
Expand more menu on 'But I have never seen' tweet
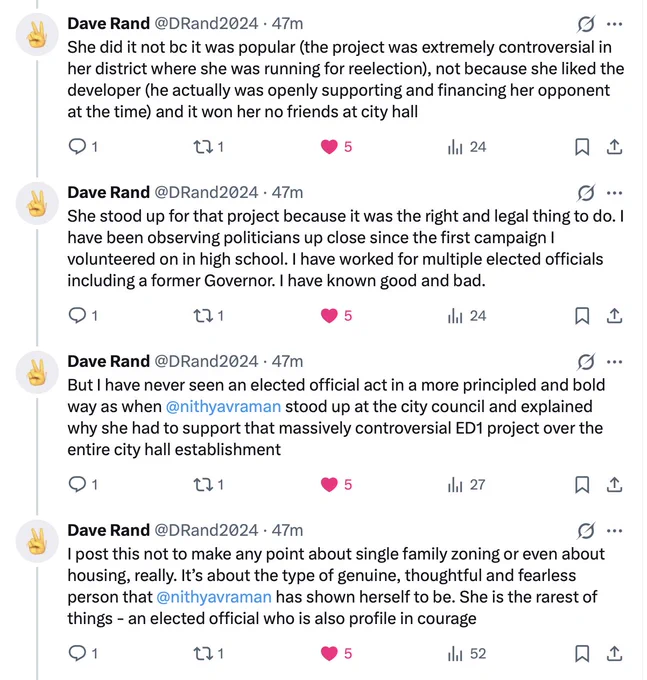[614, 362]
